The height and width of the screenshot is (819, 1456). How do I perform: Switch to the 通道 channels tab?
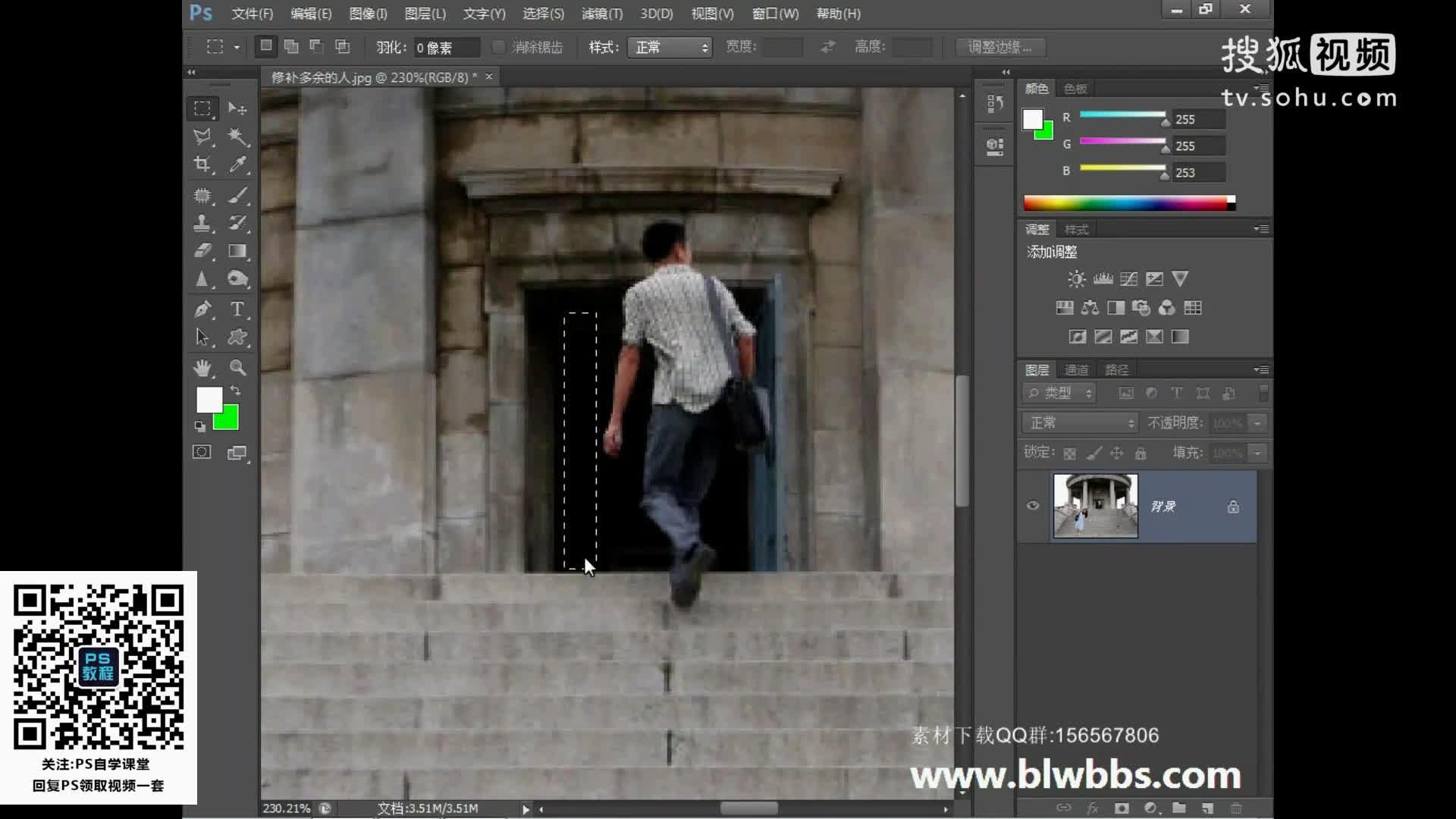pyautogui.click(x=1076, y=370)
